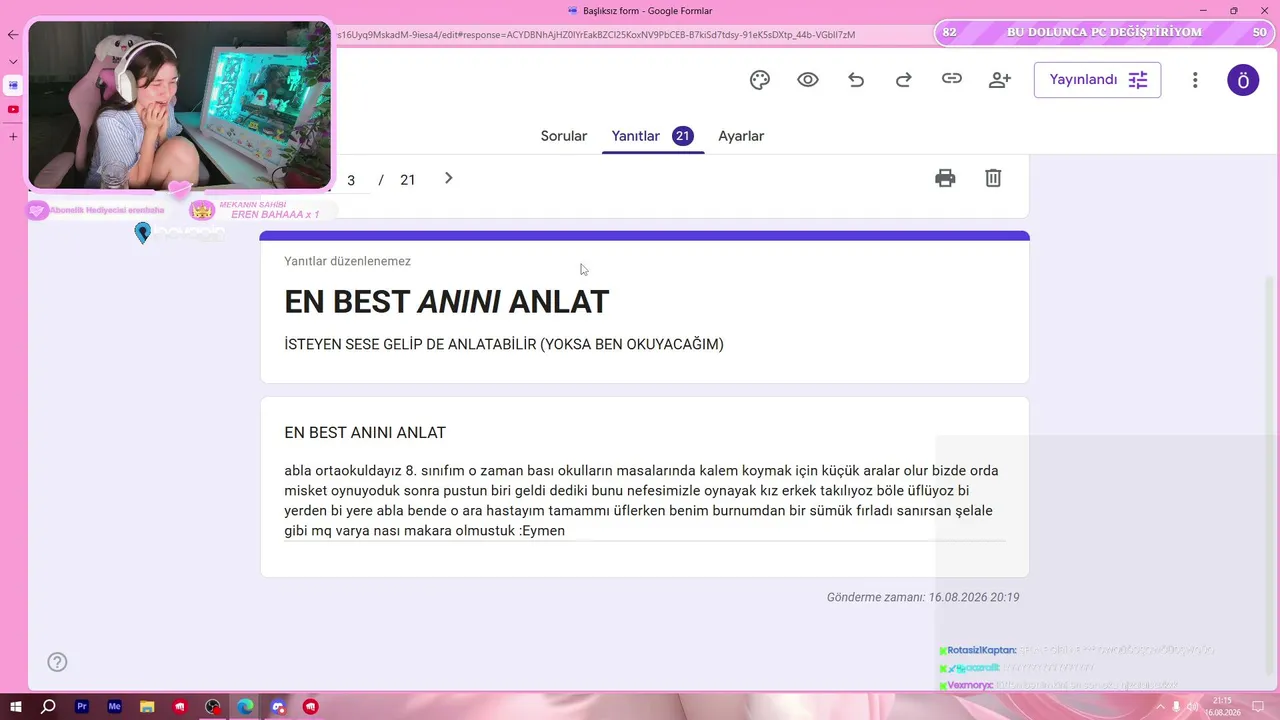Launch Adobe Media Encoder from taskbar
Viewport: 1280px width, 720px height.
115,707
